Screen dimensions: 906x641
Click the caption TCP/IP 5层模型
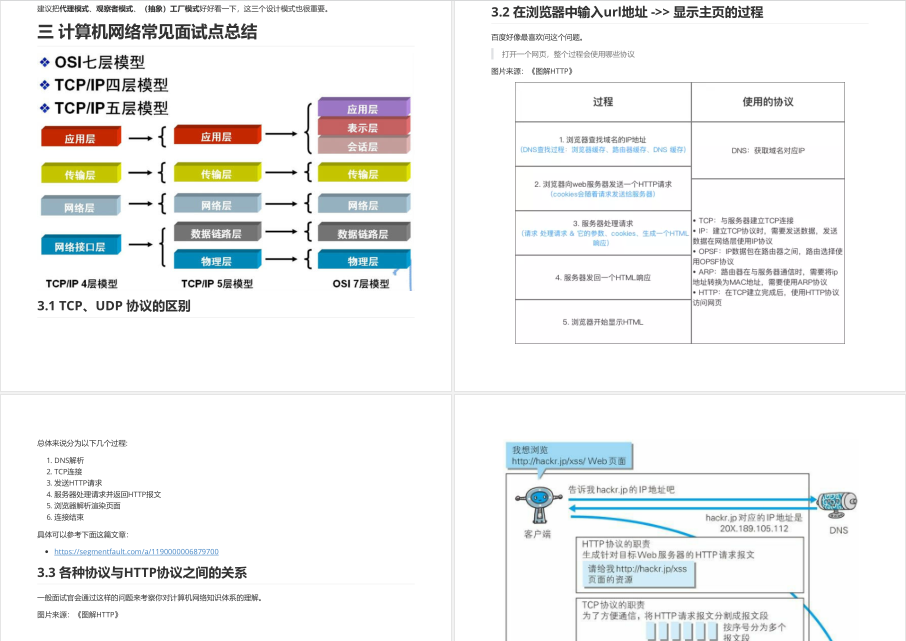pyautogui.click(x=217, y=284)
